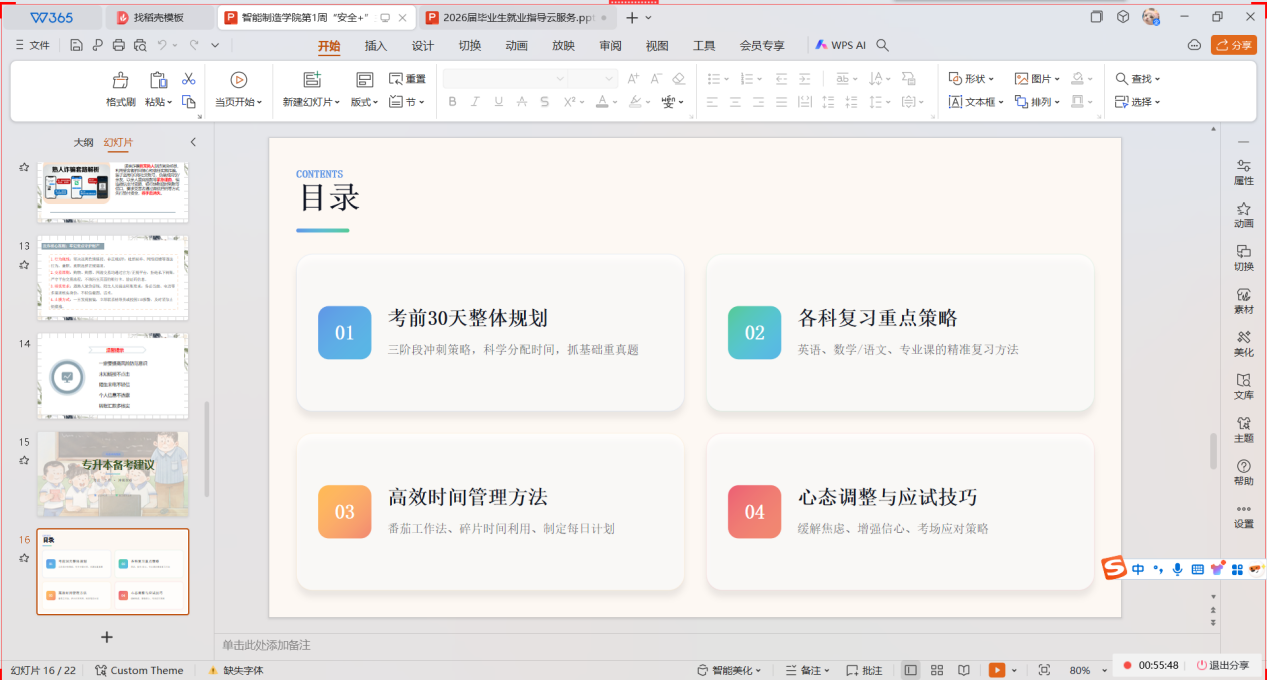The height and width of the screenshot is (680, 1267).
Task: Expand the 形状 shapes dropdown
Action: (972, 78)
